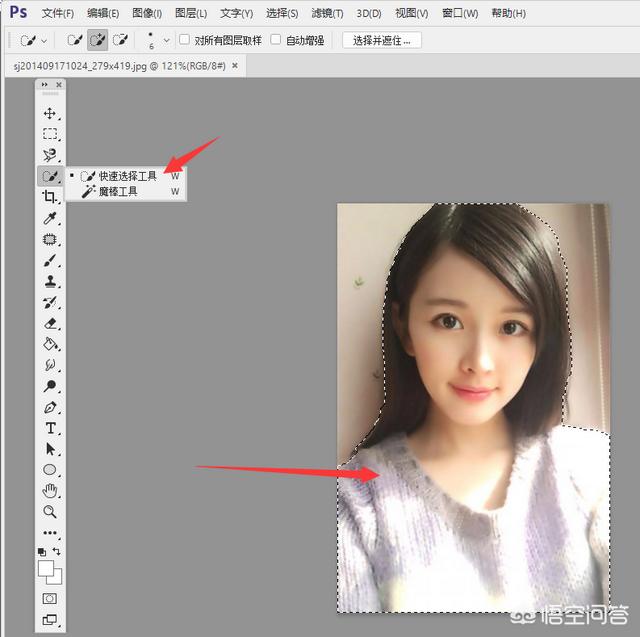Select the Zoom tool
The image size is (640, 637).
pyautogui.click(x=50, y=512)
